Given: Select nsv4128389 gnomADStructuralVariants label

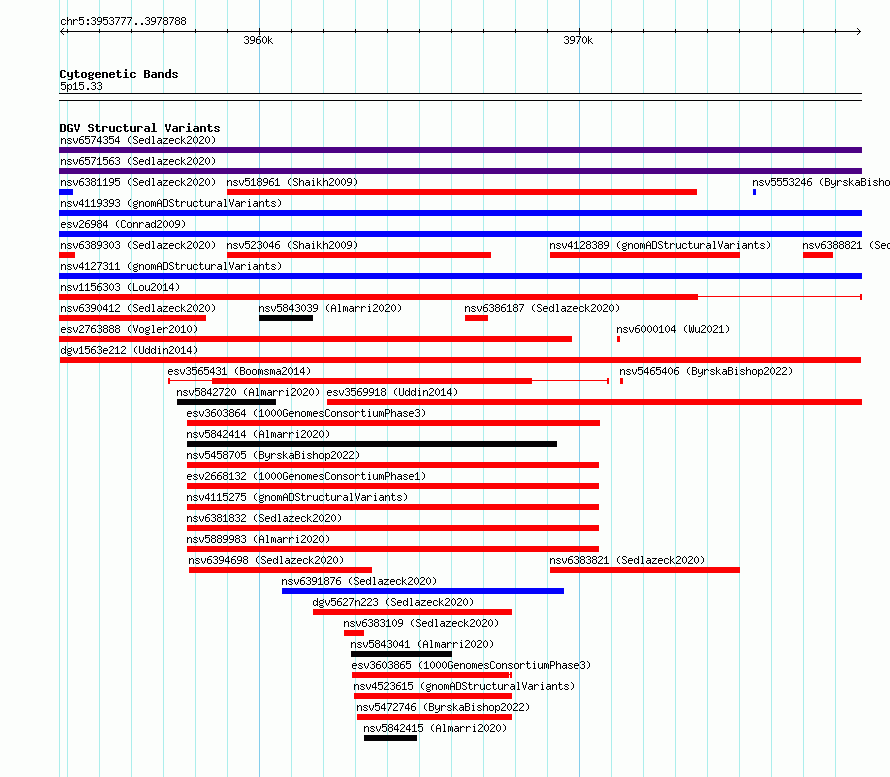Looking at the screenshot, I should (x=660, y=245).
